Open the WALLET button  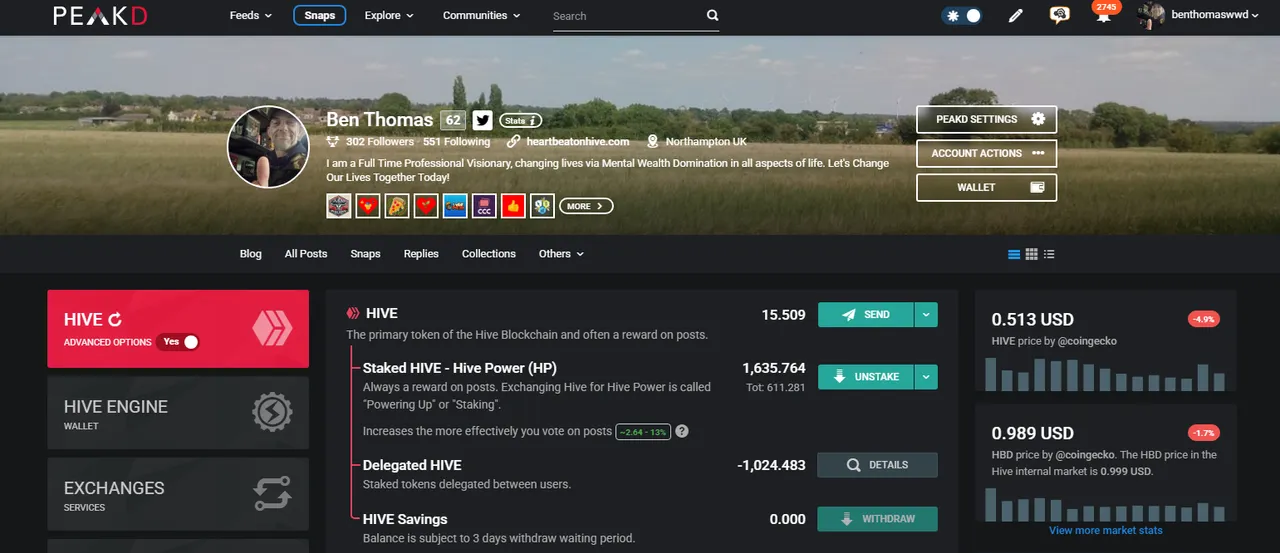[x=986, y=187]
